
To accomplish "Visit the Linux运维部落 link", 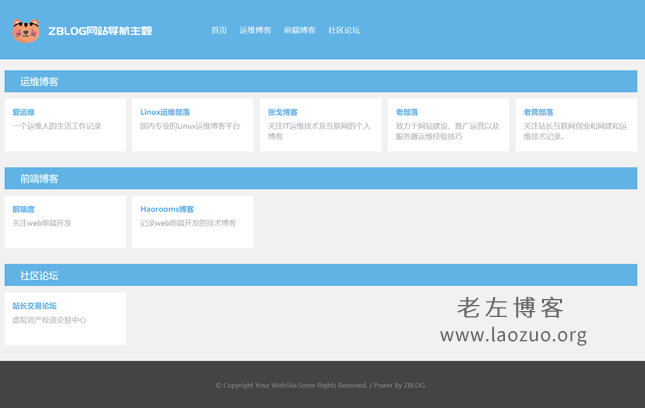I will click(x=165, y=113).
